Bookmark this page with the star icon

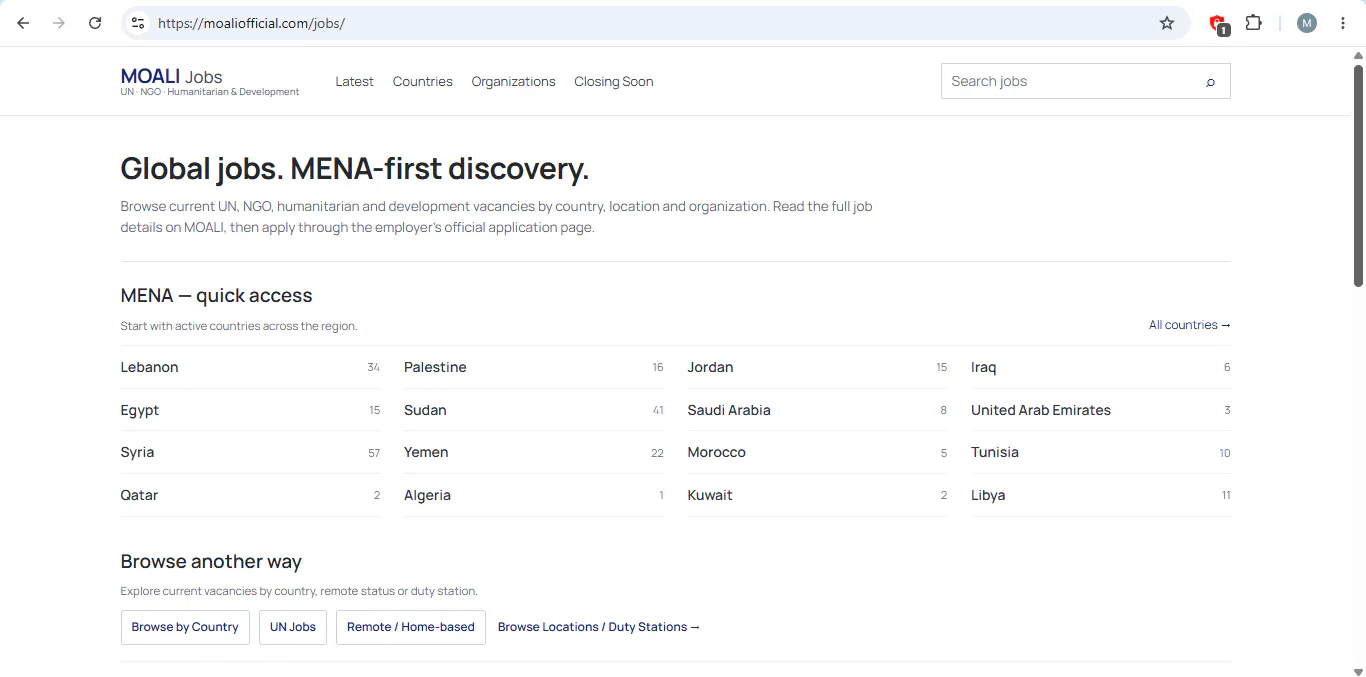click(1167, 23)
